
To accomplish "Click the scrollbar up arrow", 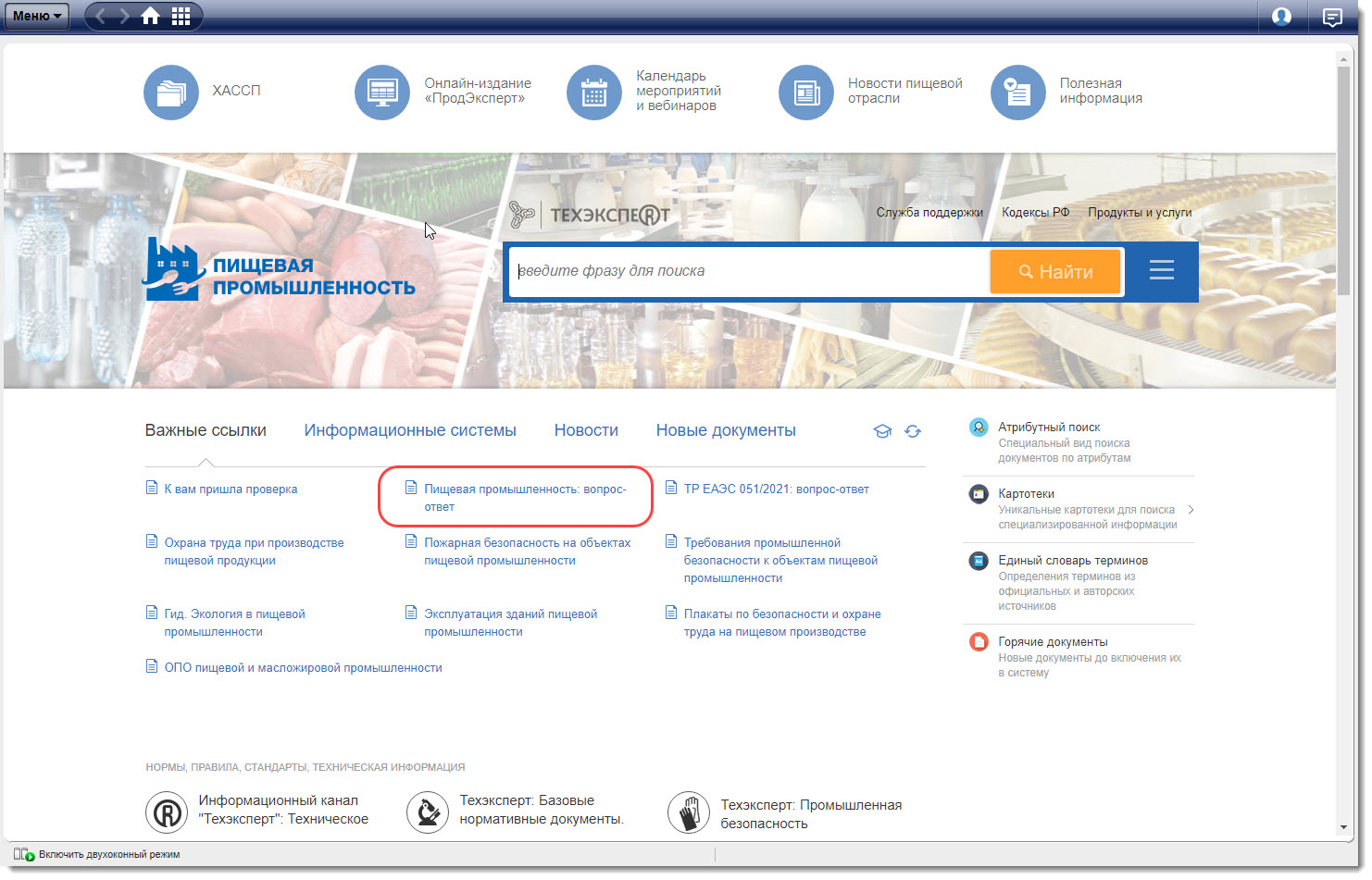I will [x=1343, y=58].
